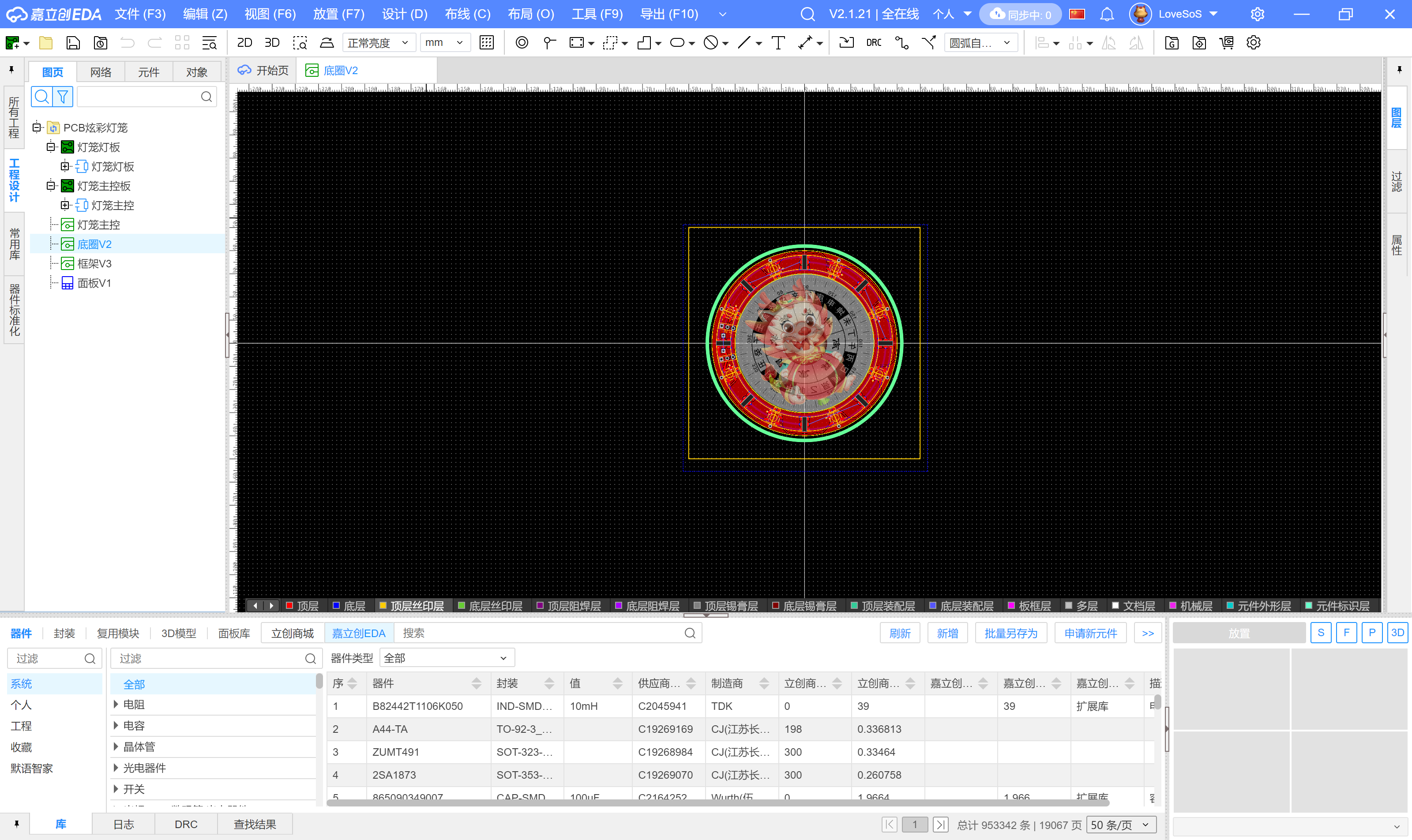
Task: Select the Text tool icon
Action: pos(778,42)
